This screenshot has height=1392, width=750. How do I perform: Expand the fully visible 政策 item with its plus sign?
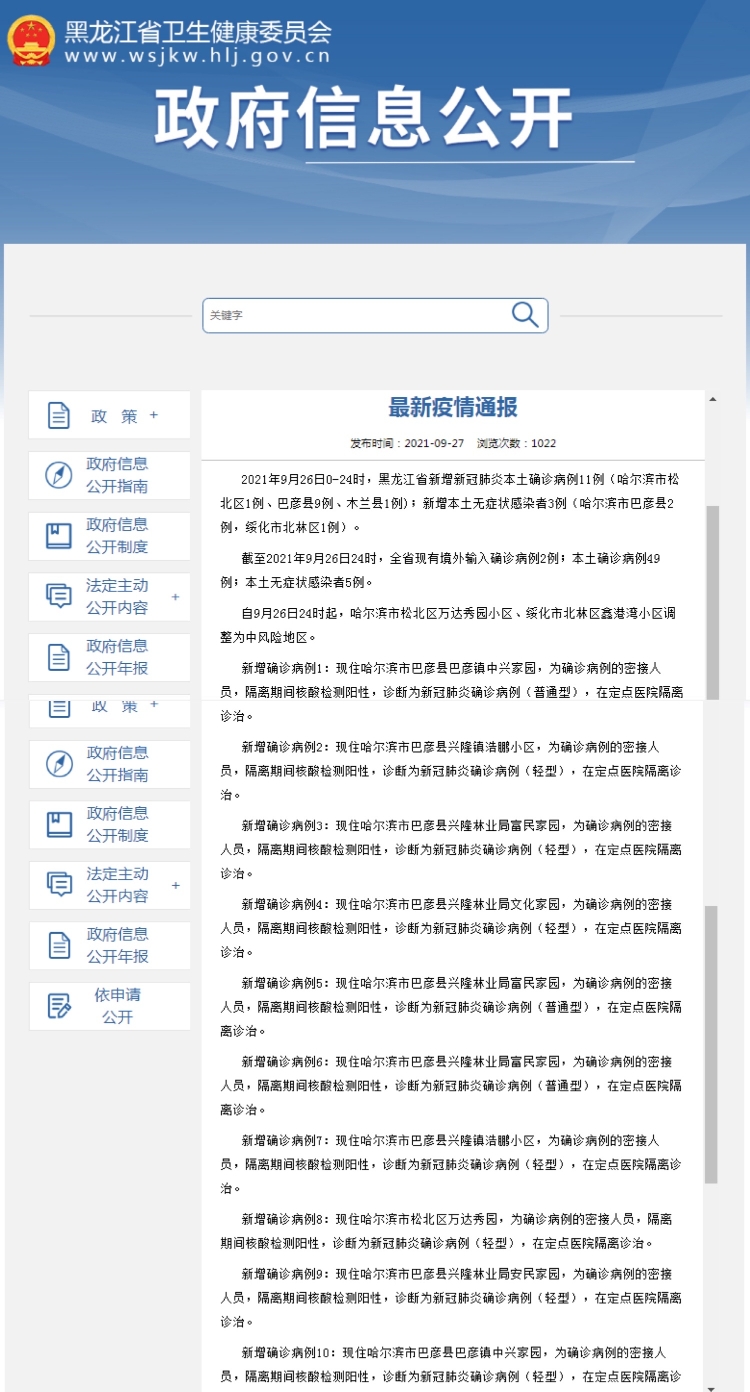click(x=154, y=415)
